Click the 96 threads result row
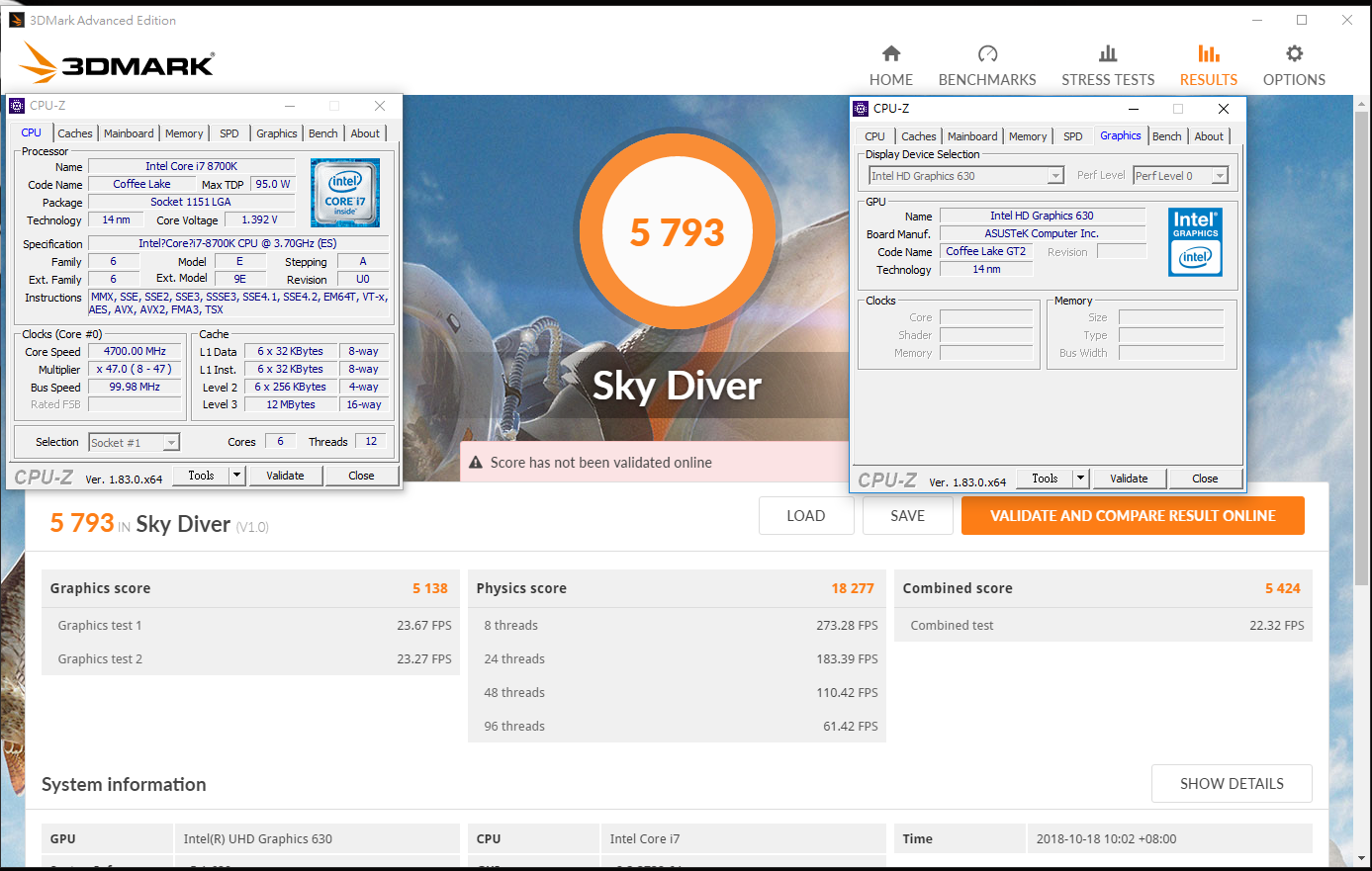The height and width of the screenshot is (871, 1372). [677, 726]
